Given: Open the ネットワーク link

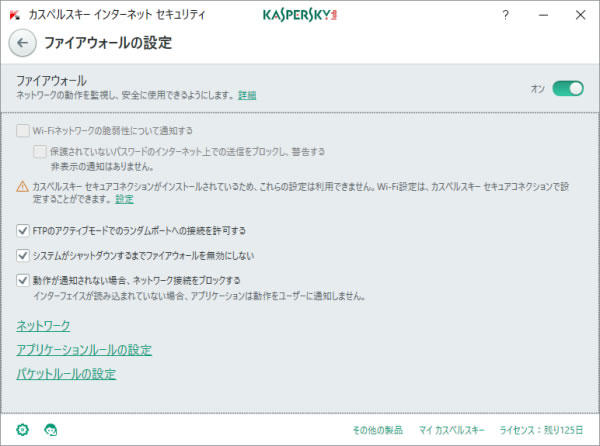Looking at the screenshot, I should pos(43,326).
